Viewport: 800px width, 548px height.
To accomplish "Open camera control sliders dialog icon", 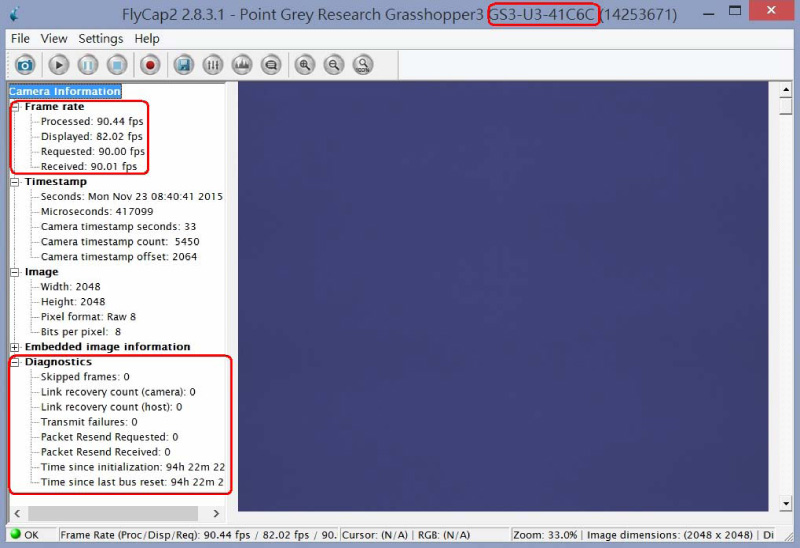I will (x=212, y=65).
